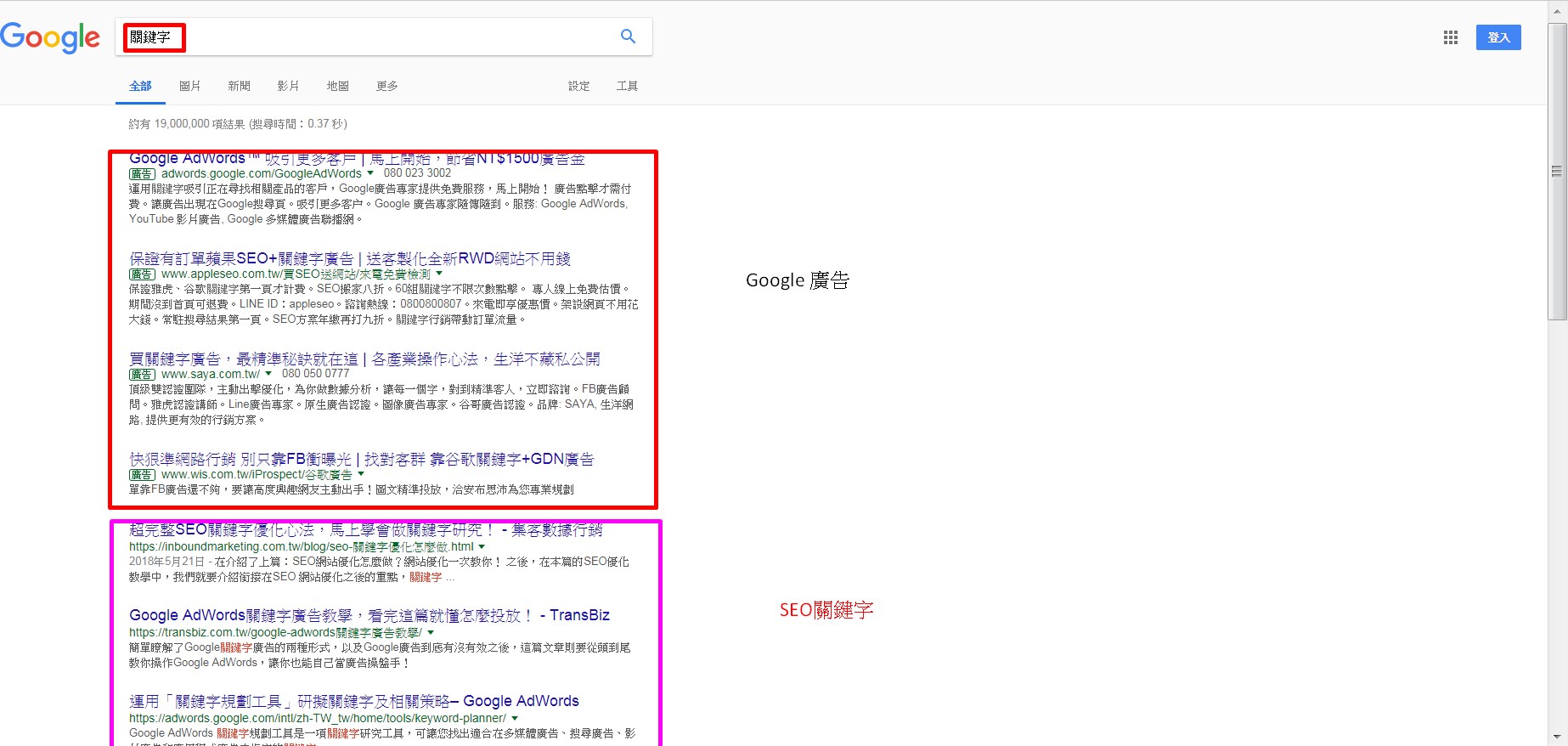Image resolution: width=1568 pixels, height=746 pixels.
Task: Click the result count text 約有 19,000,000 項結果
Action: 187,124
